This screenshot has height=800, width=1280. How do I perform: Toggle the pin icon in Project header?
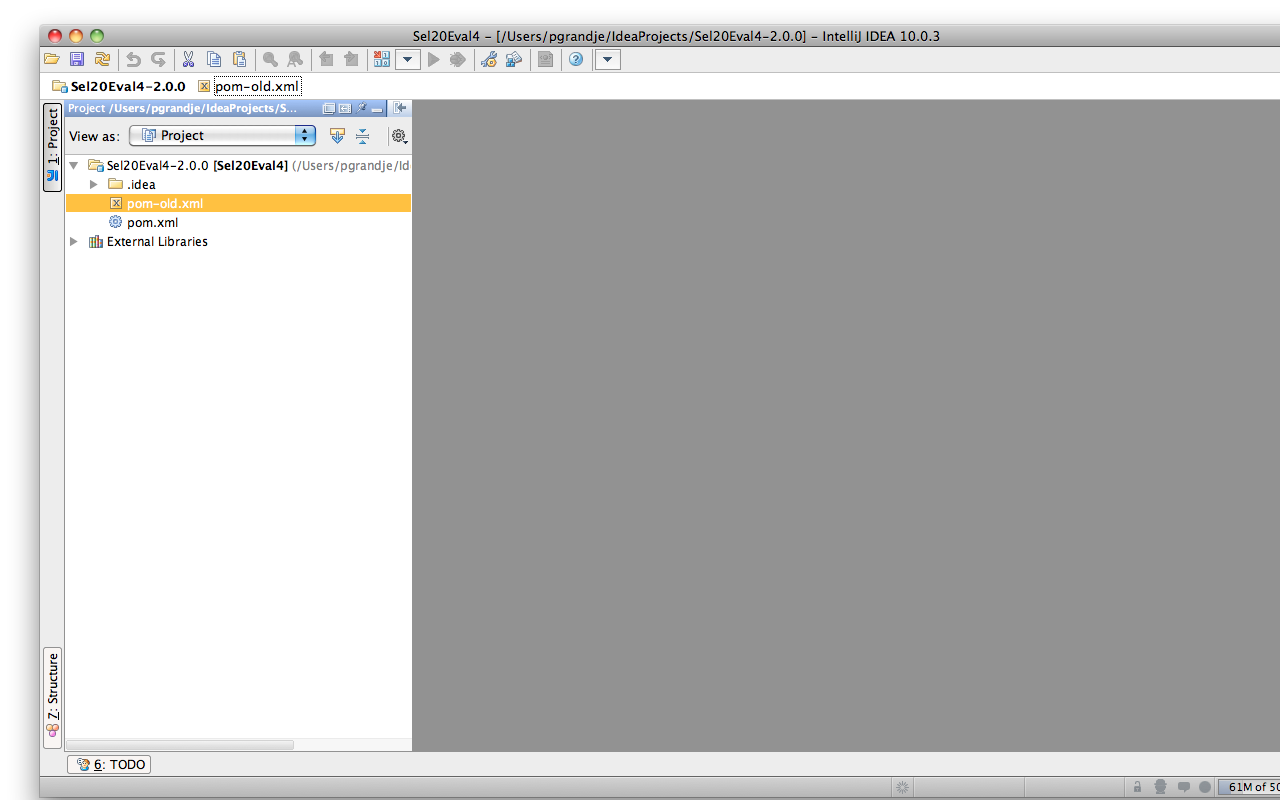[362, 108]
